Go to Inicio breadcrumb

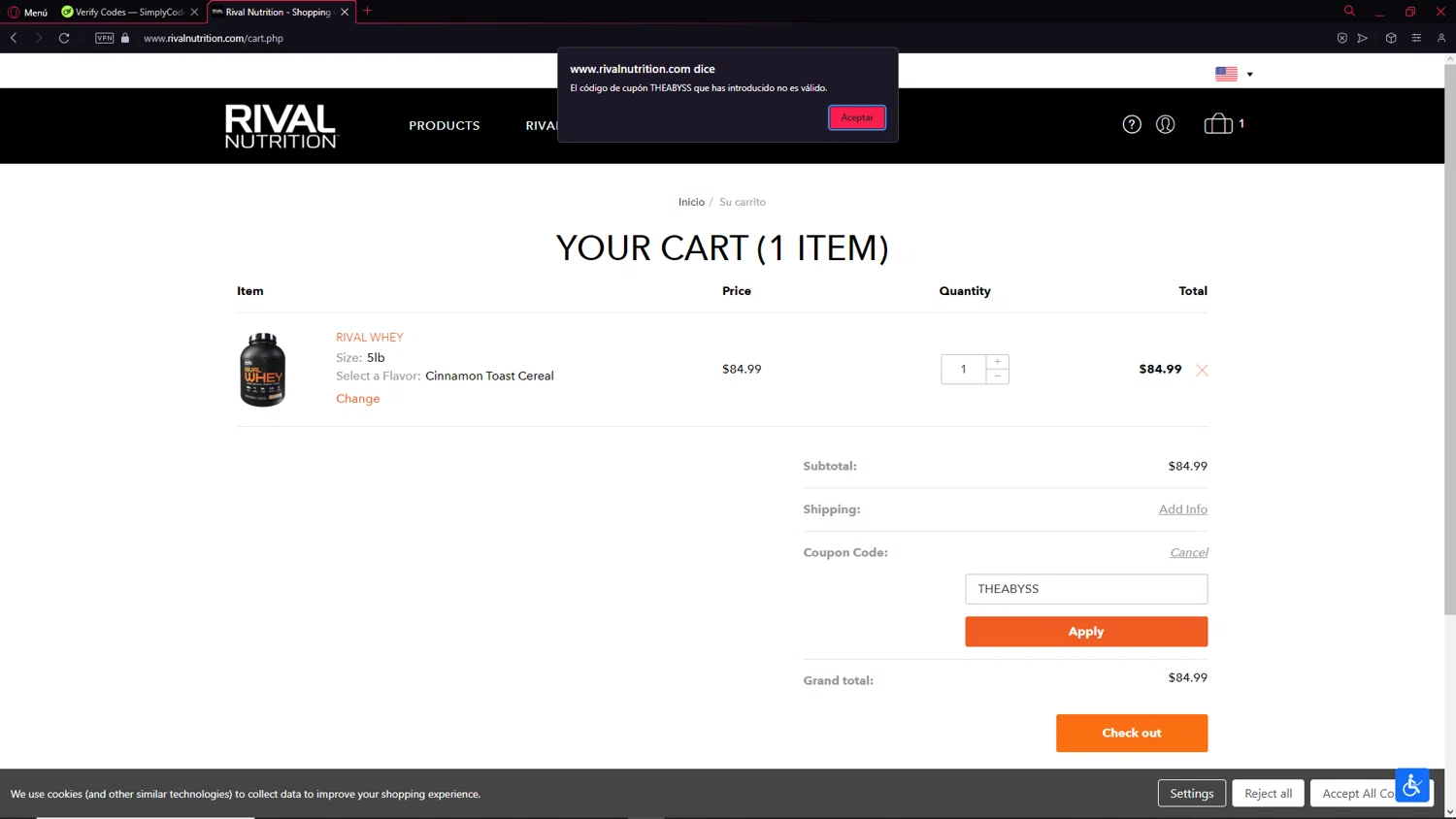coord(691,202)
